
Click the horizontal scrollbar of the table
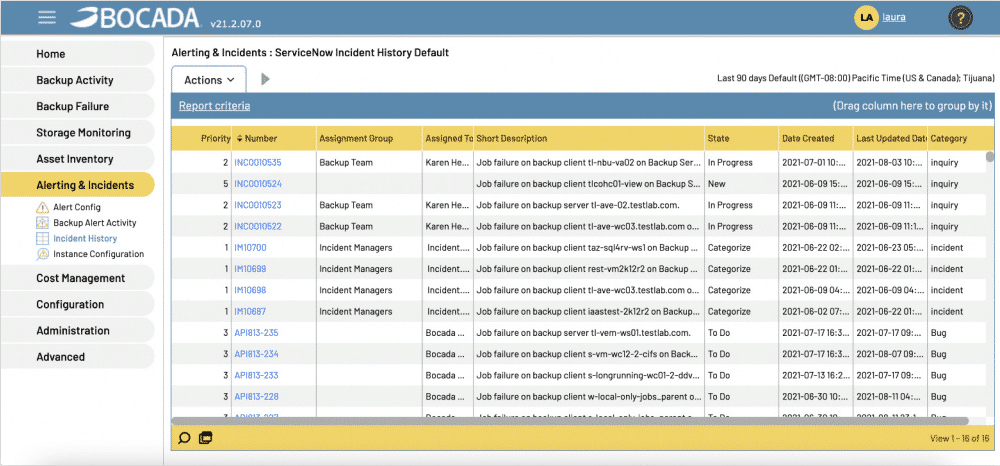(570, 421)
